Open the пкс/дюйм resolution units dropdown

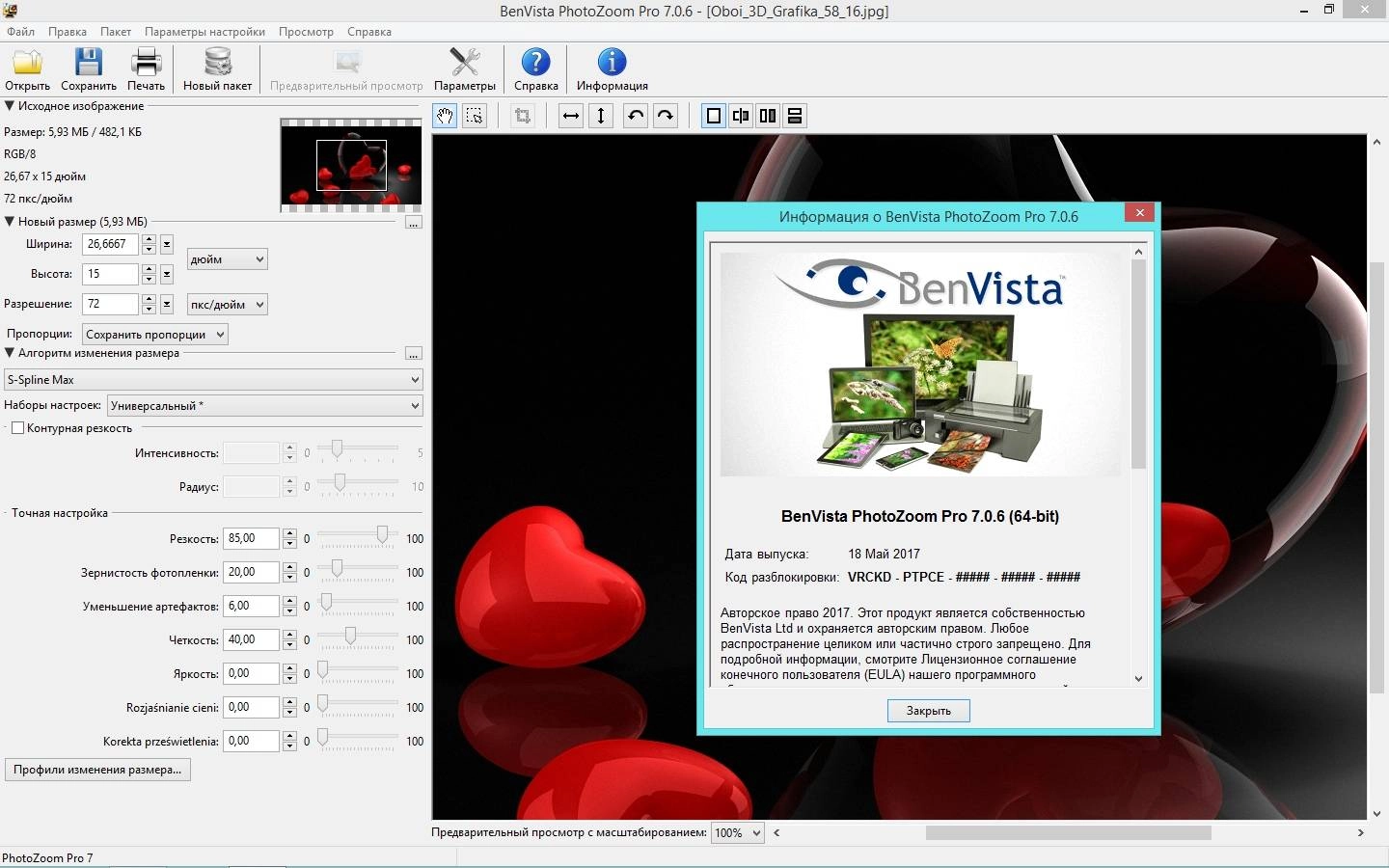pos(227,305)
